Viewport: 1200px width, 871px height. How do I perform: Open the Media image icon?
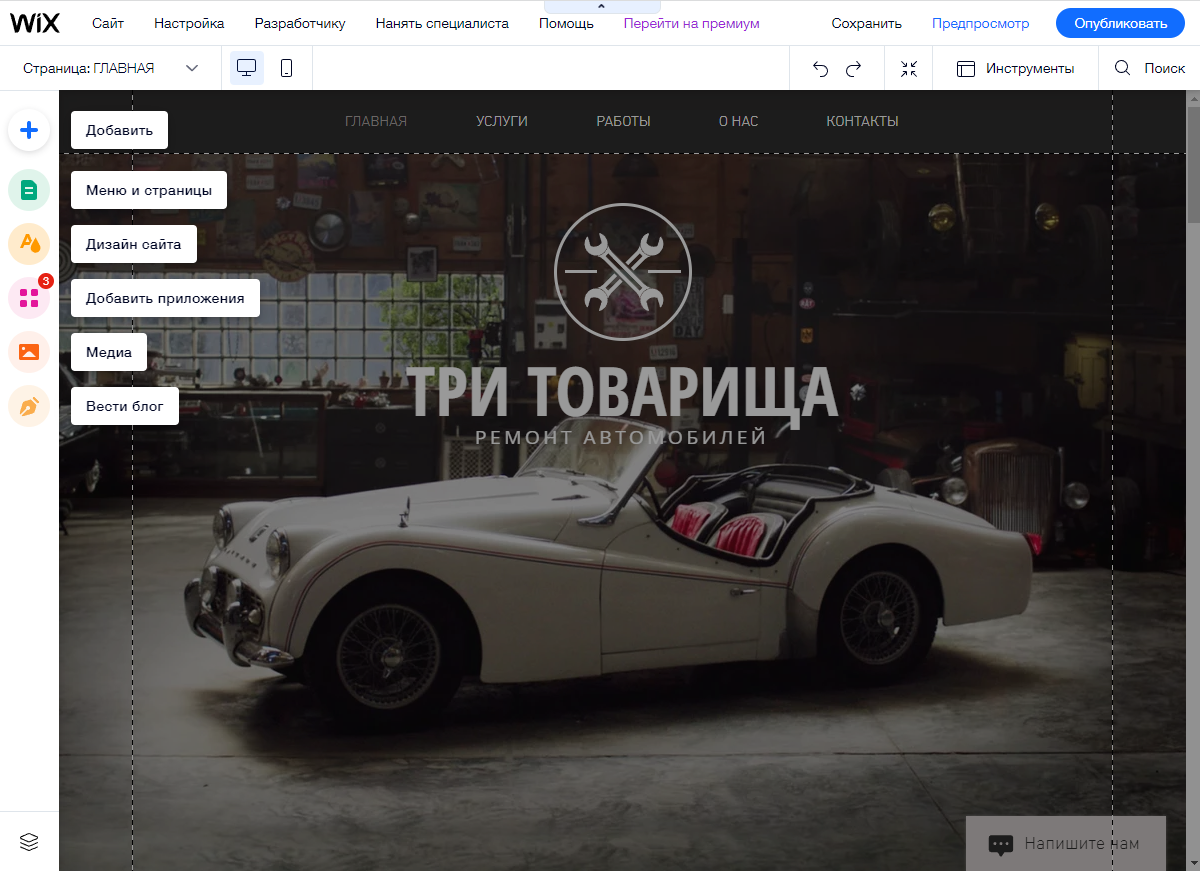[29, 352]
